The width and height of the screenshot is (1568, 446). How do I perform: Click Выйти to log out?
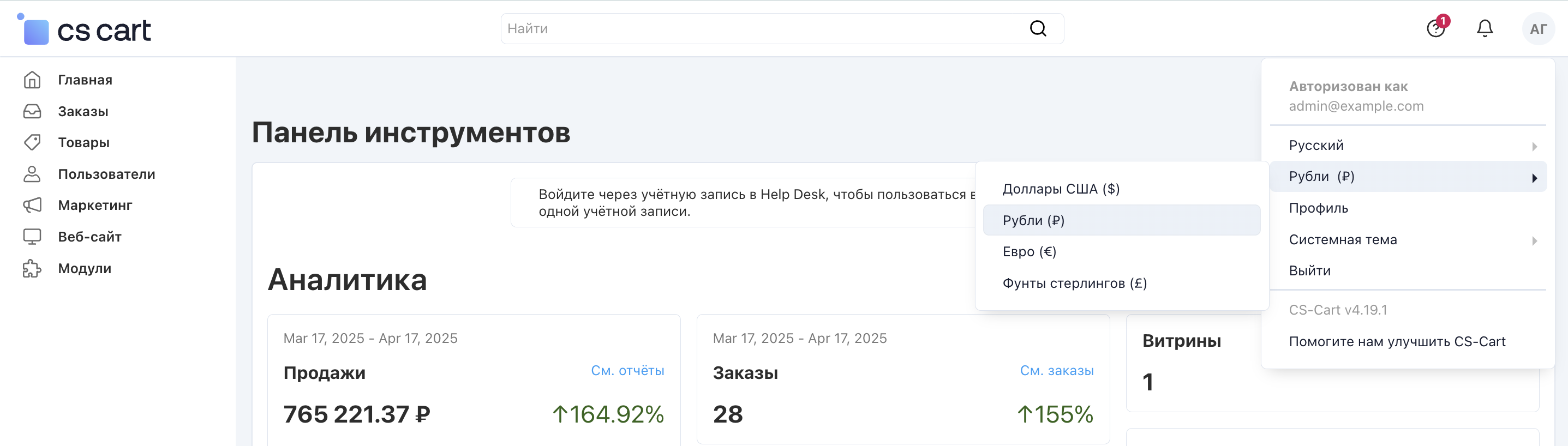pos(1309,271)
